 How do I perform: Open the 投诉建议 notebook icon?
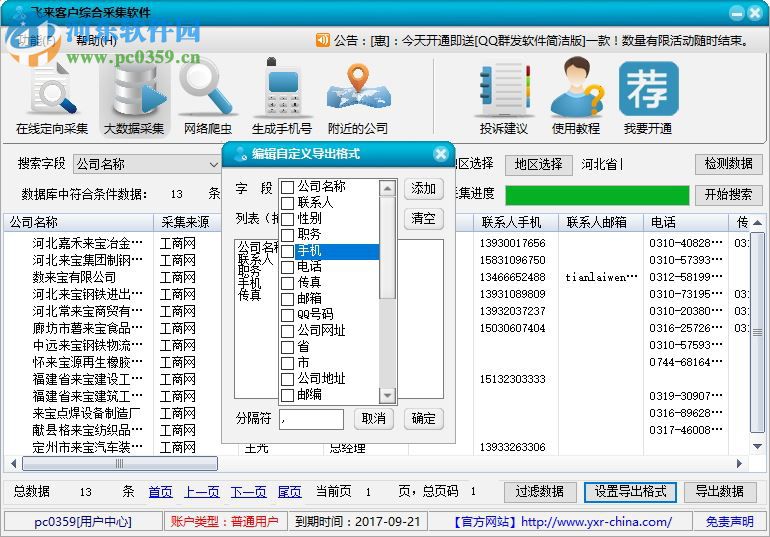click(503, 94)
